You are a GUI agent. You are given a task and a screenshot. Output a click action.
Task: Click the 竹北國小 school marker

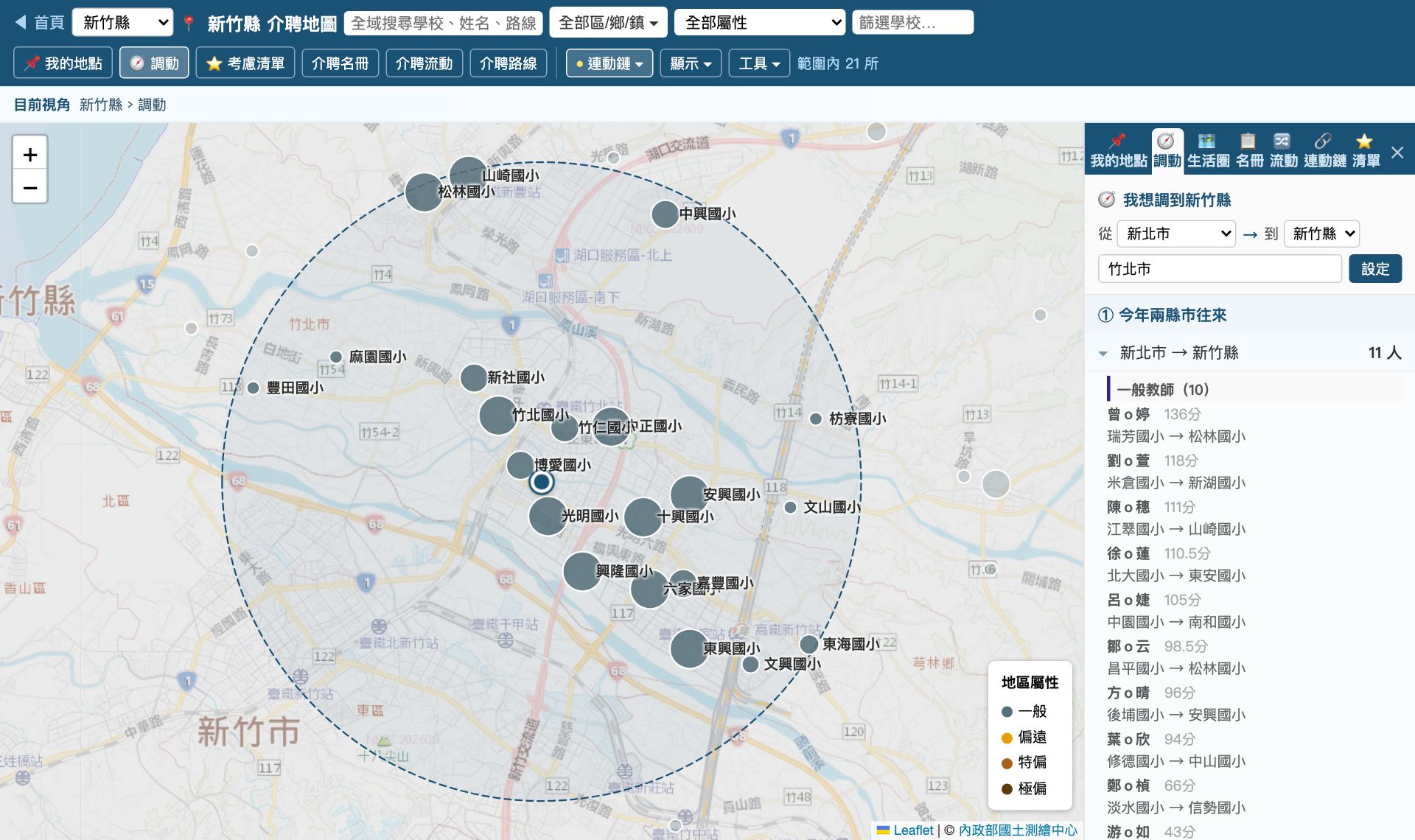click(497, 415)
